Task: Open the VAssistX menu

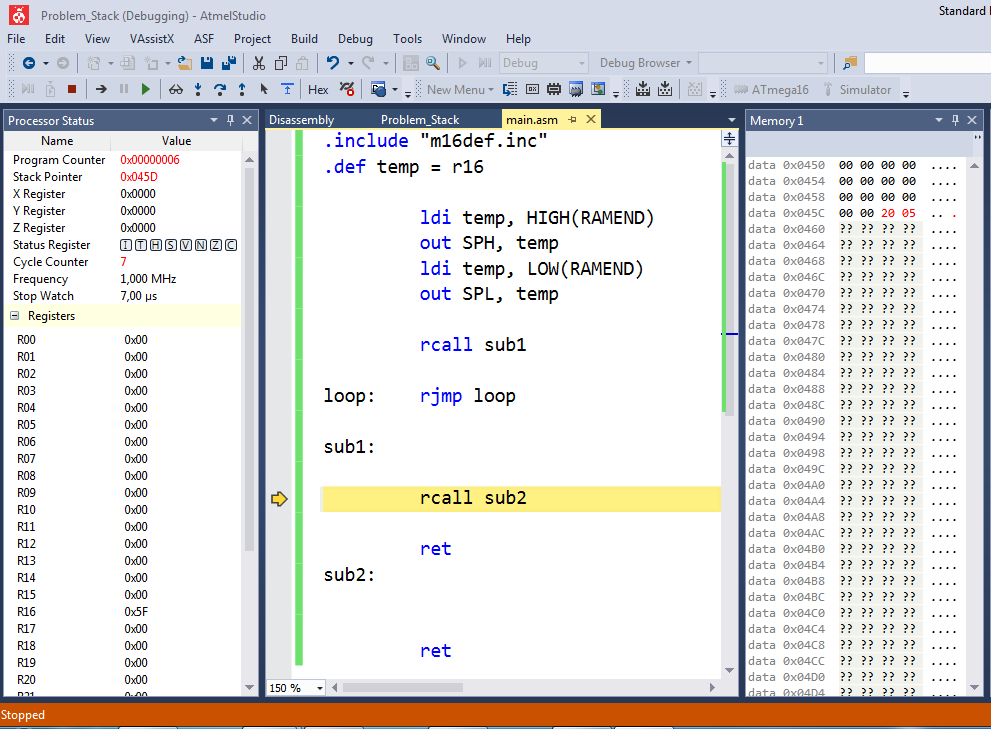Action: tap(152, 39)
